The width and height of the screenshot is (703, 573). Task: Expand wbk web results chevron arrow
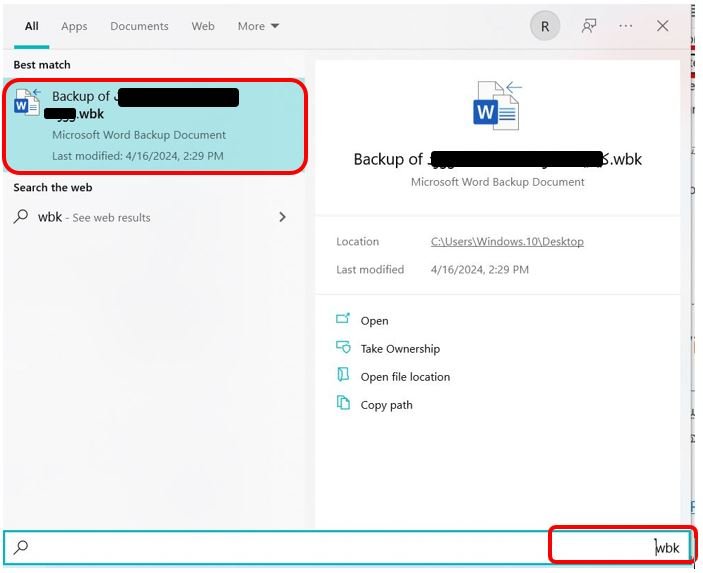pyautogui.click(x=282, y=217)
